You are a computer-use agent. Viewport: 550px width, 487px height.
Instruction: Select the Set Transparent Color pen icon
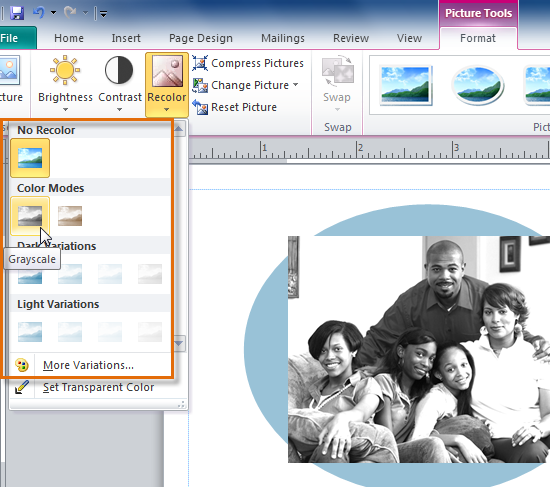22,387
